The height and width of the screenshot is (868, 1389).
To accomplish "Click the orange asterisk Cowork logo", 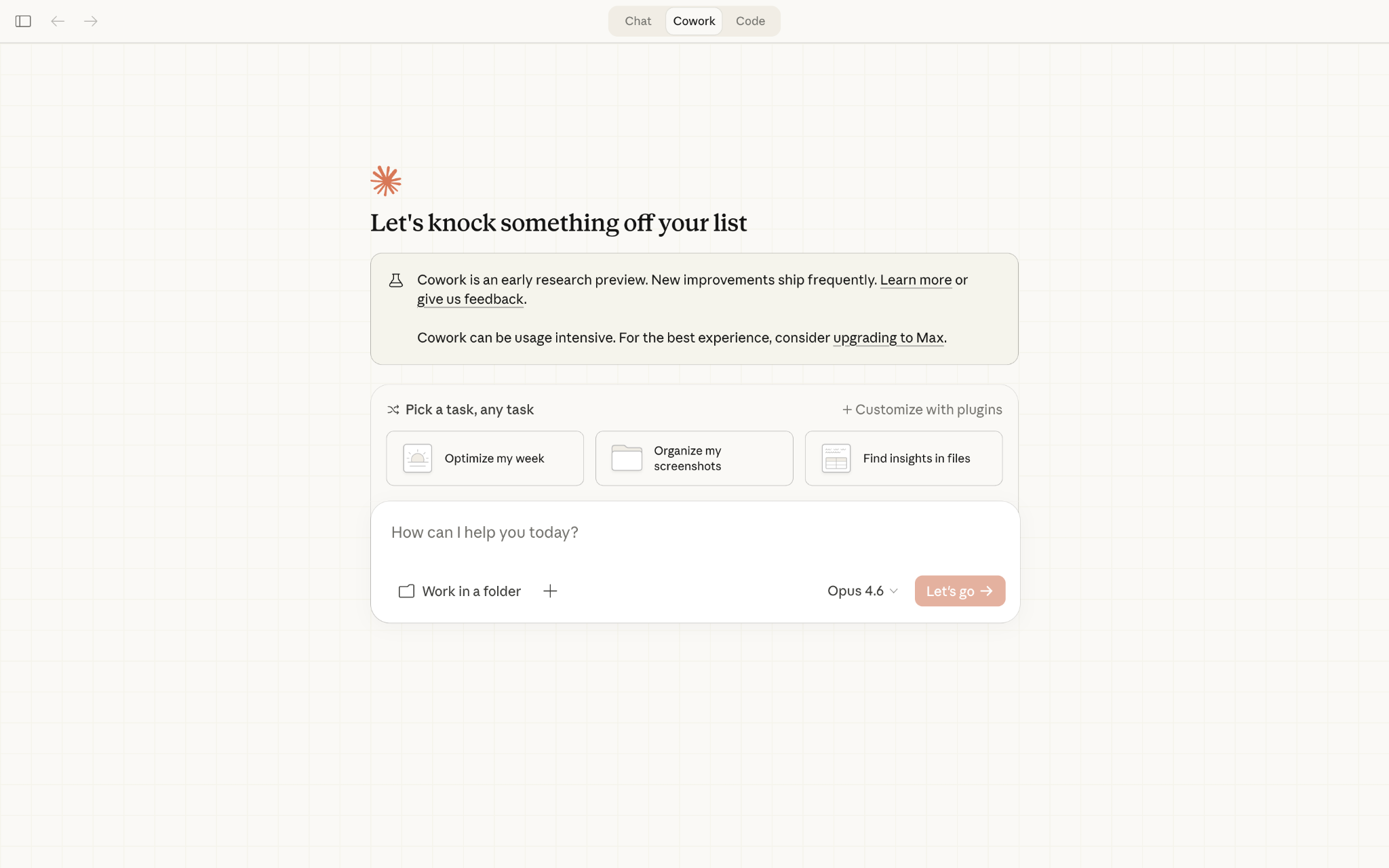I will 386,180.
